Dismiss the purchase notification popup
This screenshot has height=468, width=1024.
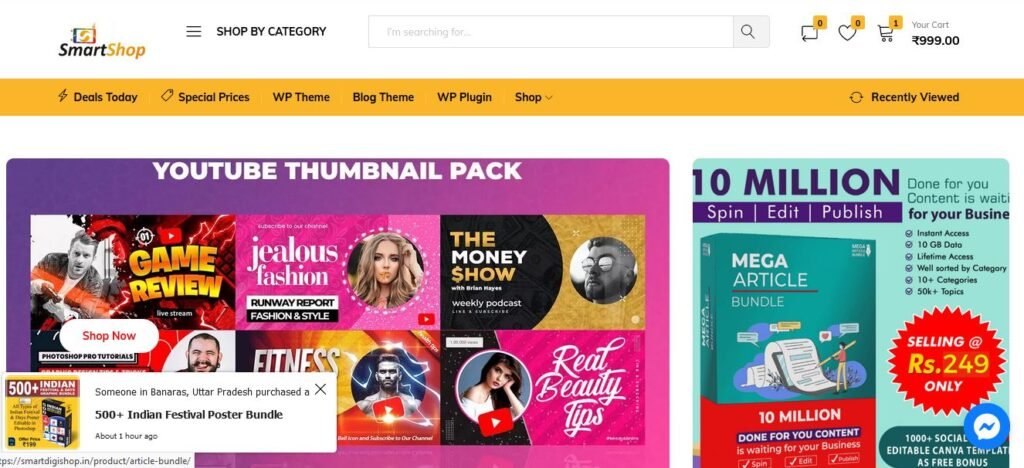coord(320,389)
